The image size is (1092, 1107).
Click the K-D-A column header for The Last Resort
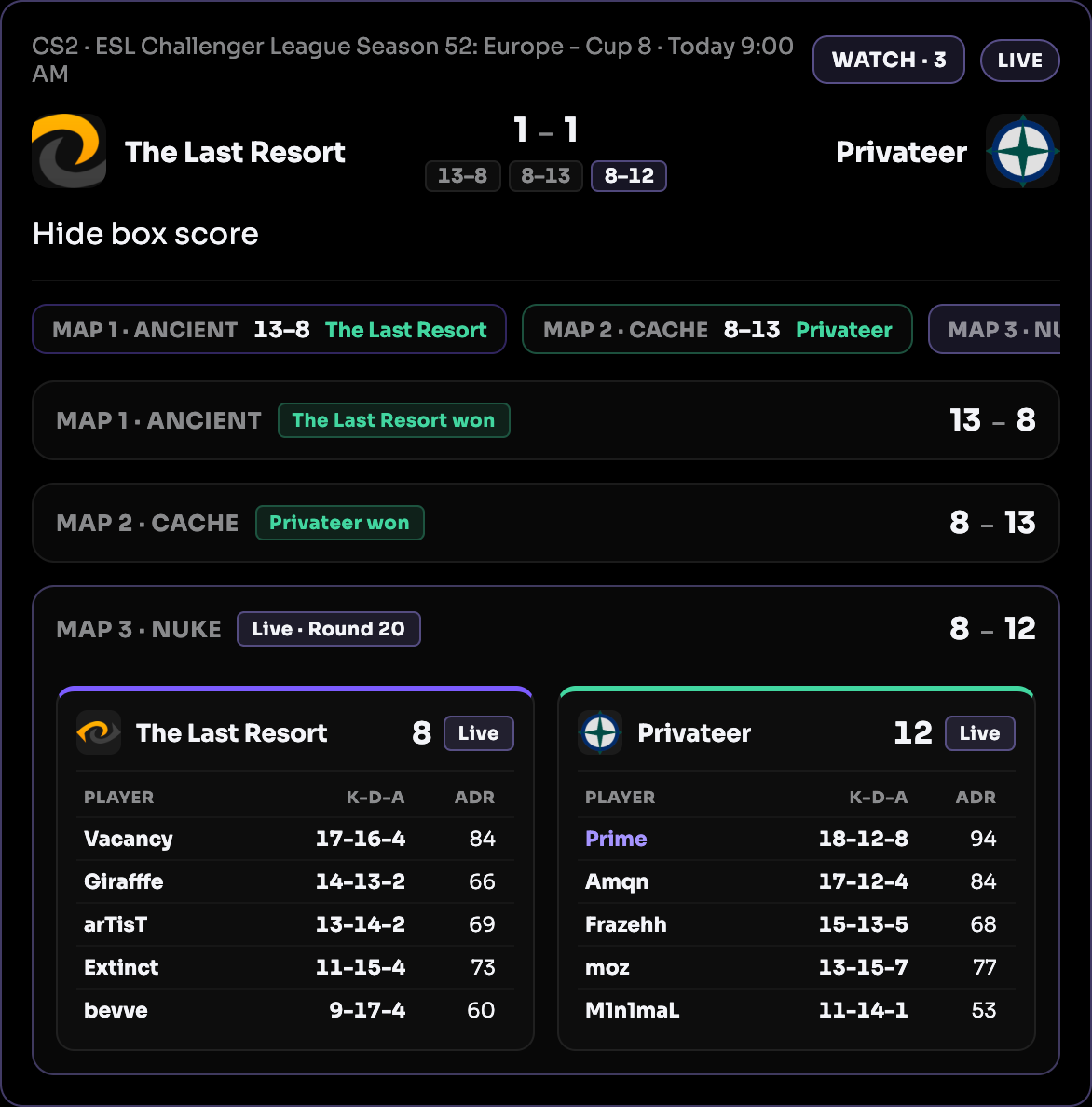(x=375, y=797)
